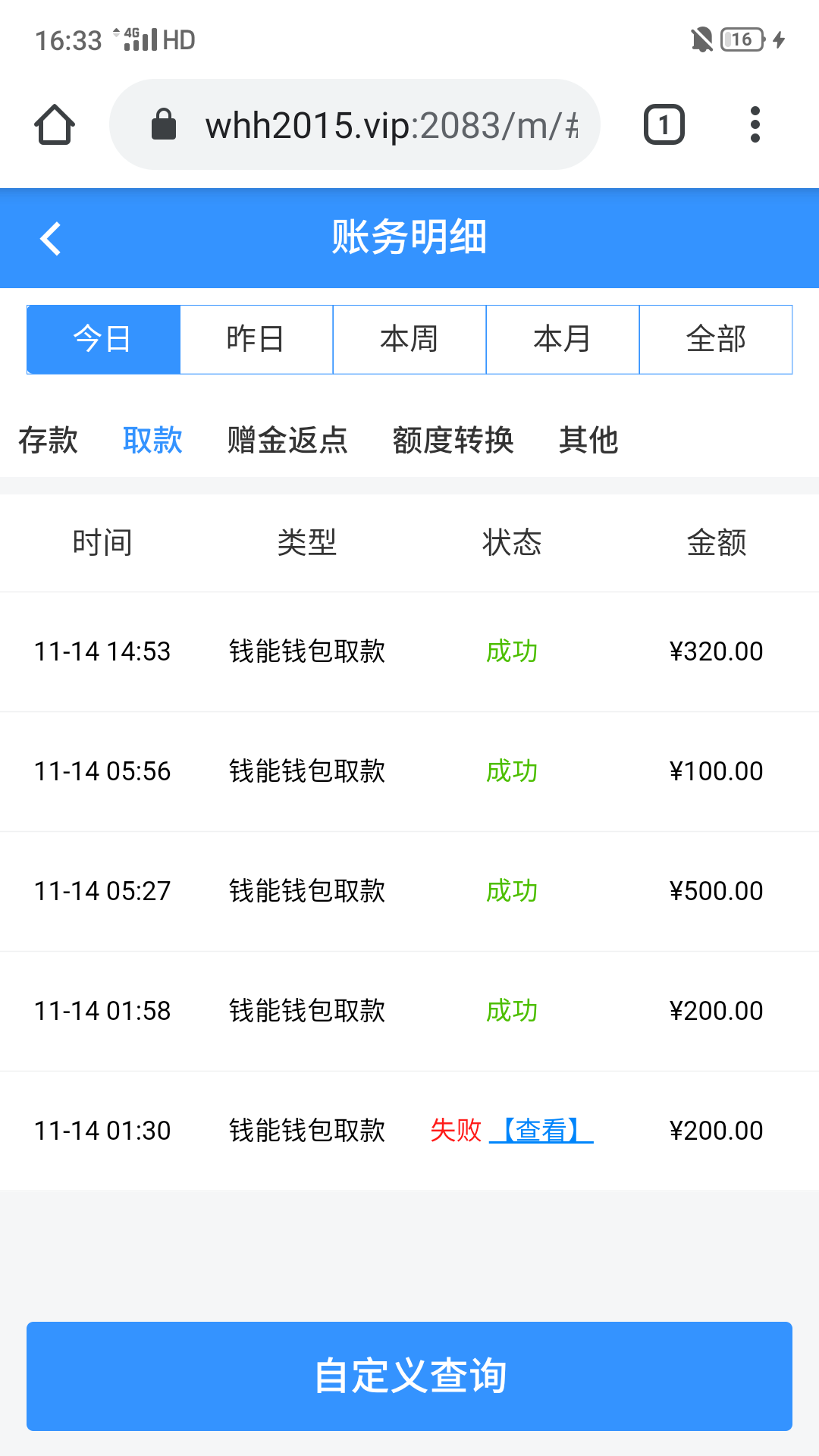Viewport: 819px width, 1456px height.
Task: Switch to the 昨日 date filter
Action: pyautogui.click(x=256, y=339)
